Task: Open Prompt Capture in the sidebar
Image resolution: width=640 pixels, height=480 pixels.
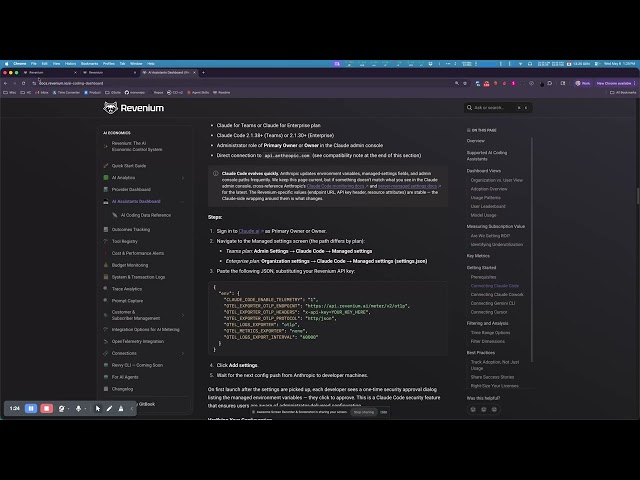Action: [x=127, y=300]
